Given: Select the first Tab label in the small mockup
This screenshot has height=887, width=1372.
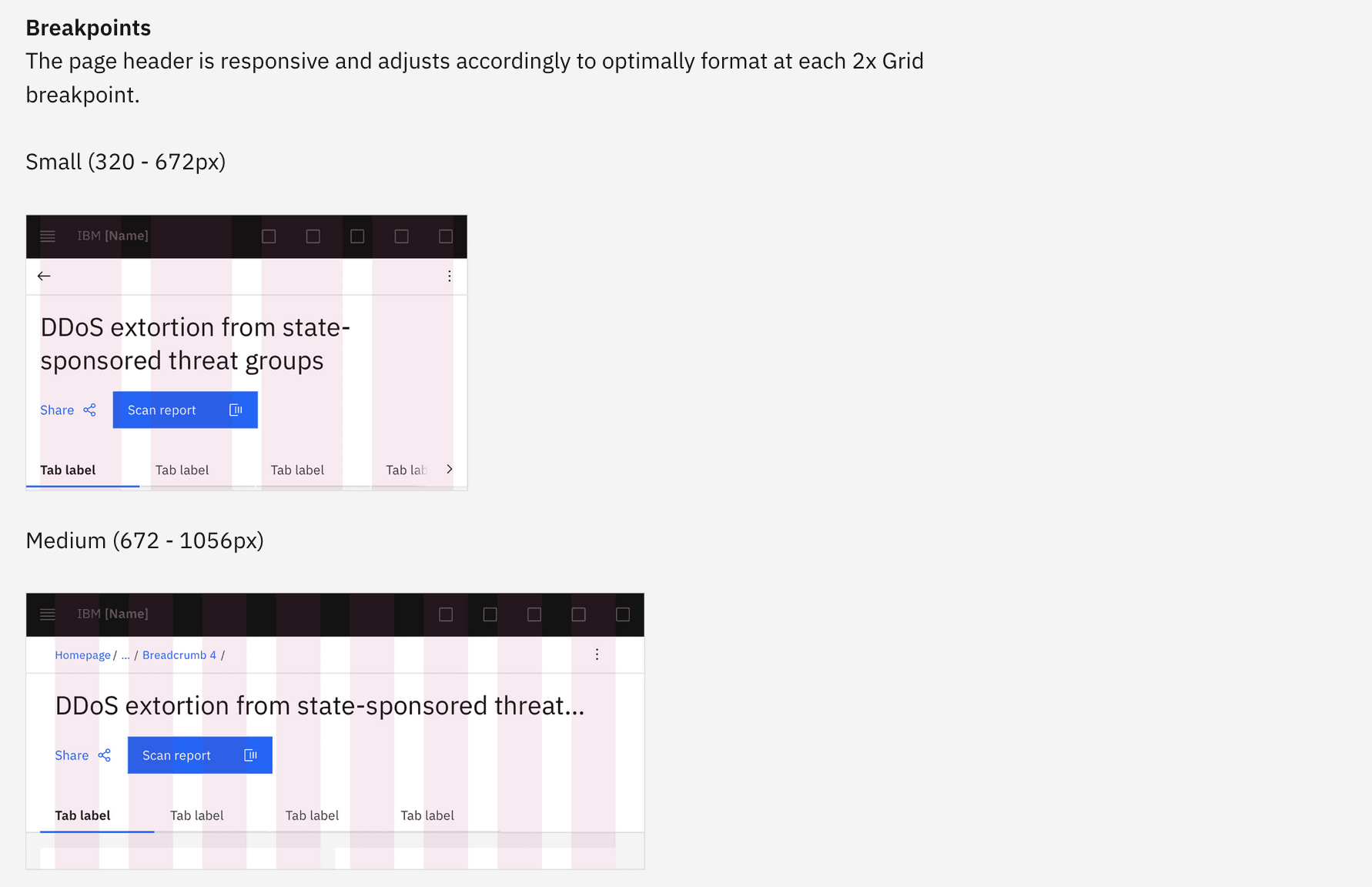Looking at the screenshot, I should coord(68,470).
